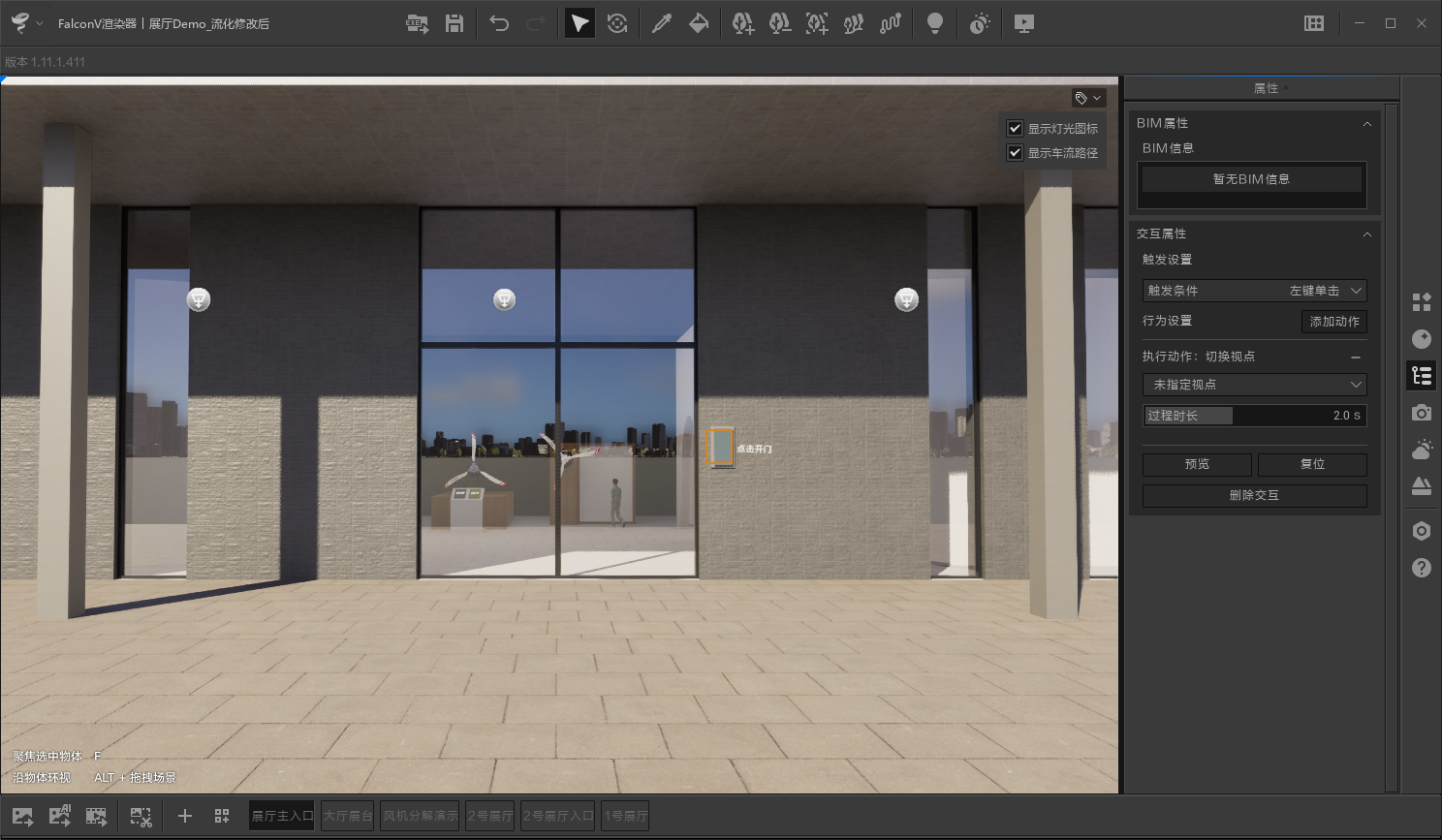1442x840 pixels.
Task: Click the time-of-day sun settings icon
Action: [979, 22]
